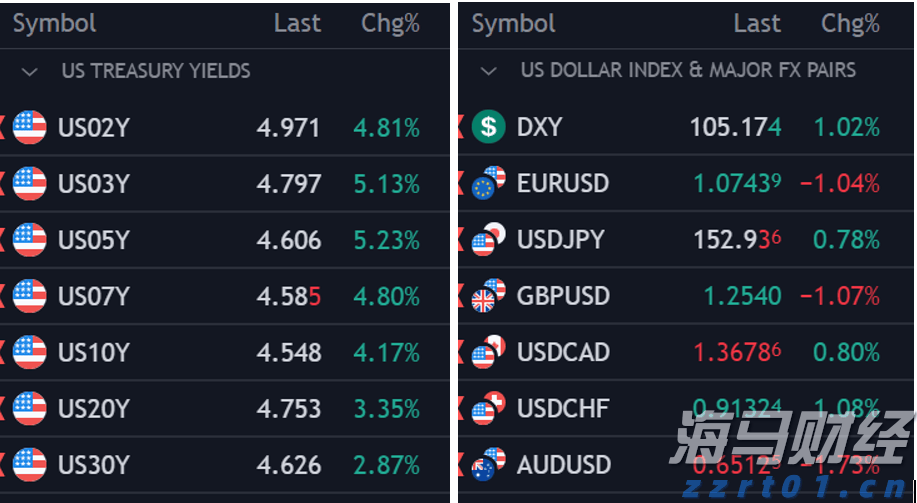Click the USDJPY currency pair icon

coord(489,240)
